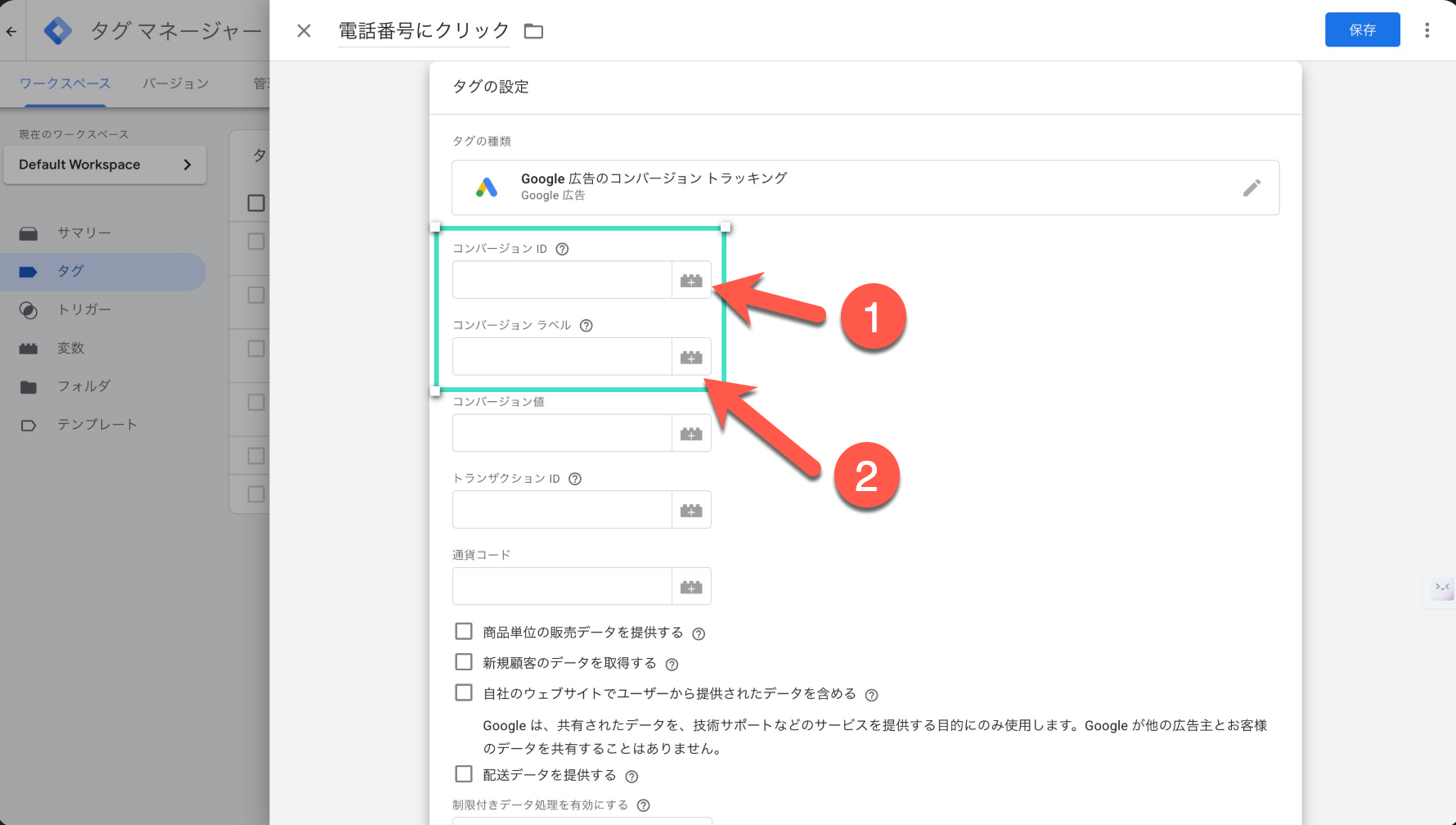
Task: Toggle 配送データを提供する checkbox
Action: click(x=464, y=774)
